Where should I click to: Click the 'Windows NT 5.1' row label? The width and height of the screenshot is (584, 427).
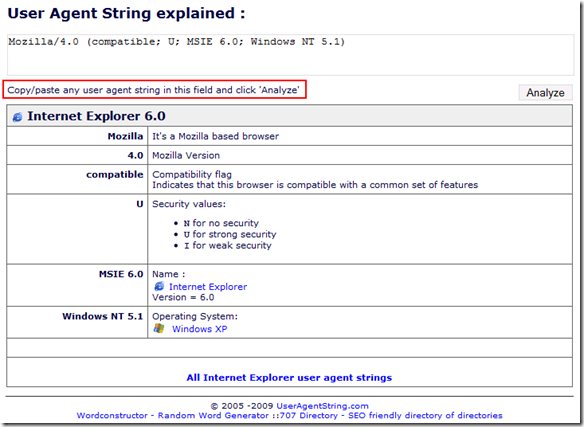click(x=102, y=316)
